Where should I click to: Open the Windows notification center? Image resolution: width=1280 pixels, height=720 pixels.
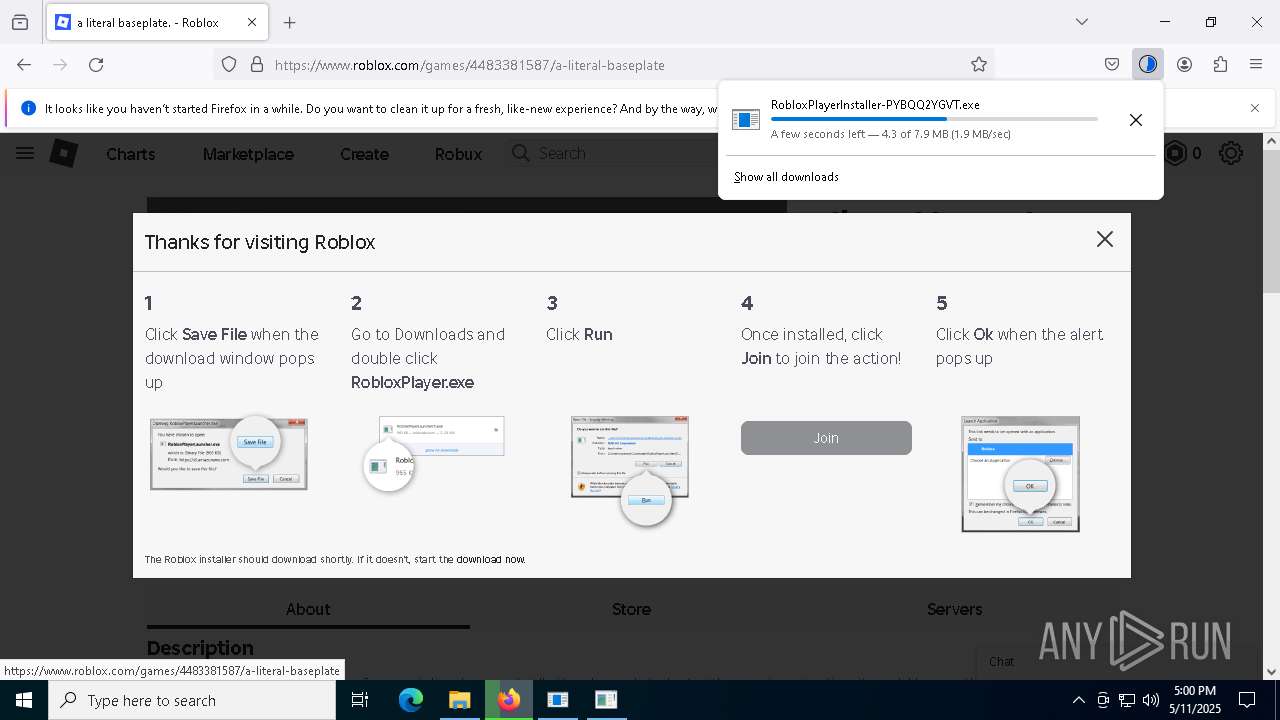pyautogui.click(x=1247, y=700)
